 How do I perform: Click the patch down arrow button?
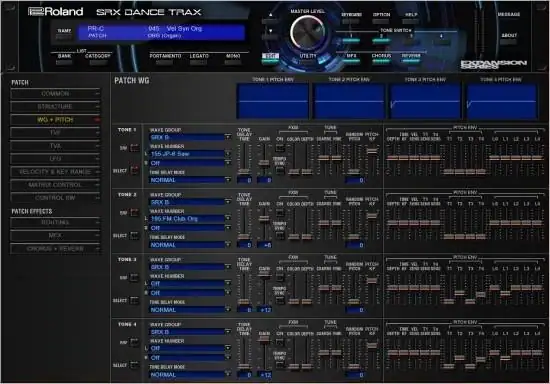pos(270,37)
